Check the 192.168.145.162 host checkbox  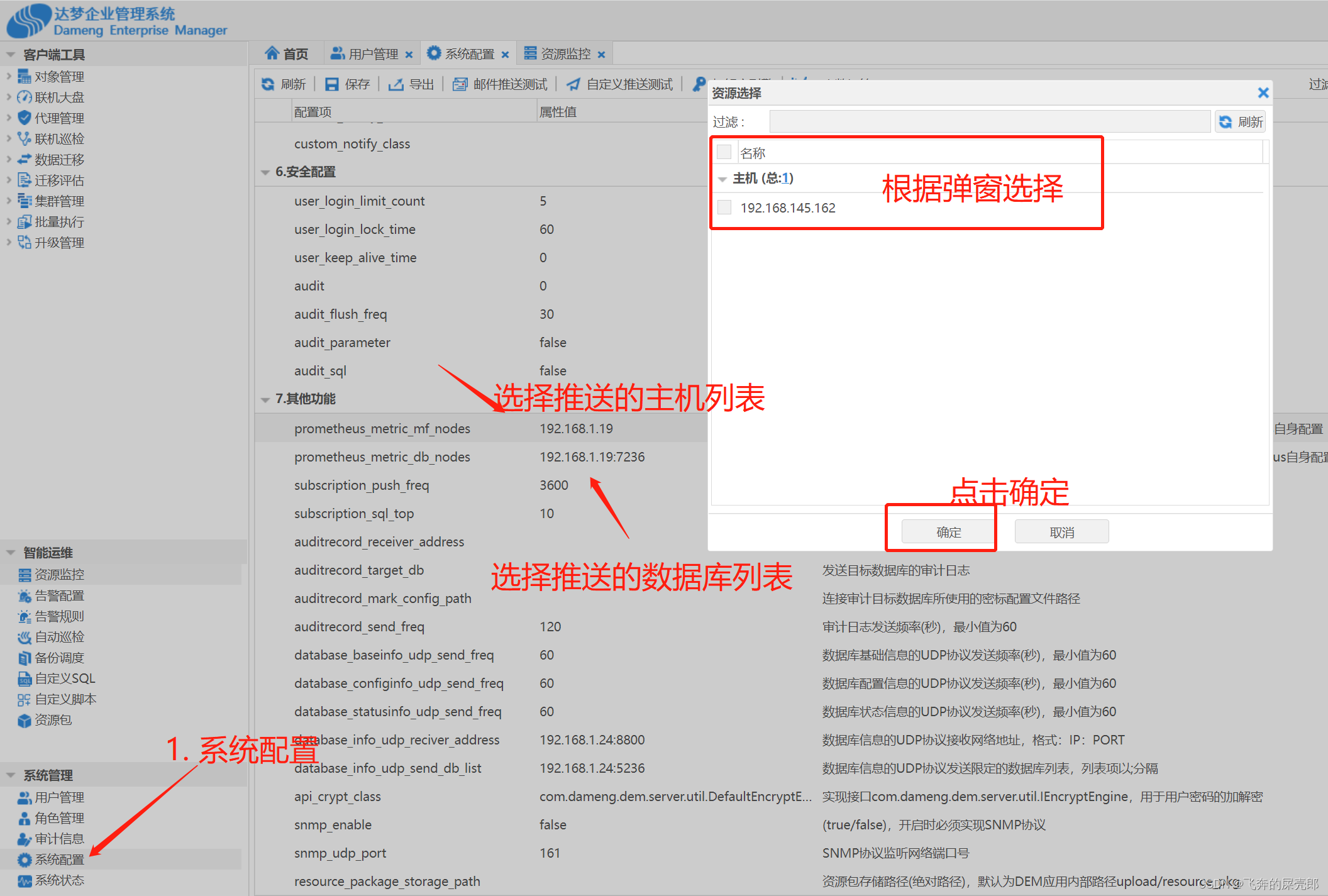[724, 207]
